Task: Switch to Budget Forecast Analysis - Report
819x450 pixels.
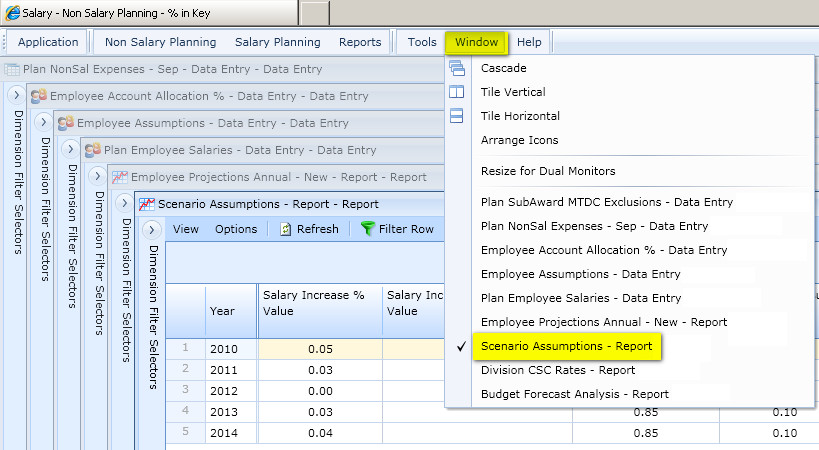Action: pyautogui.click(x=575, y=394)
